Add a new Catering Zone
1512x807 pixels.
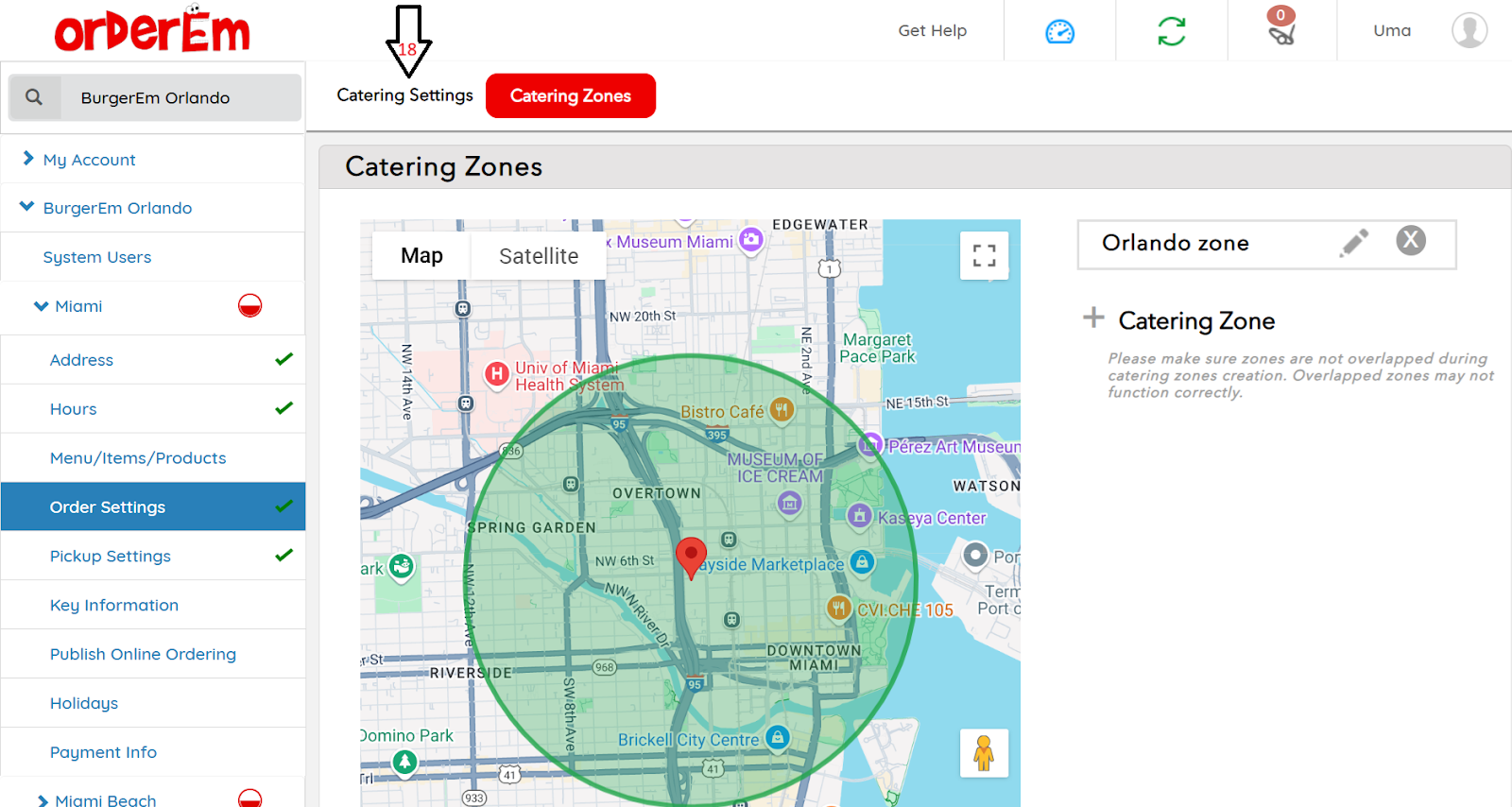pos(1093,318)
